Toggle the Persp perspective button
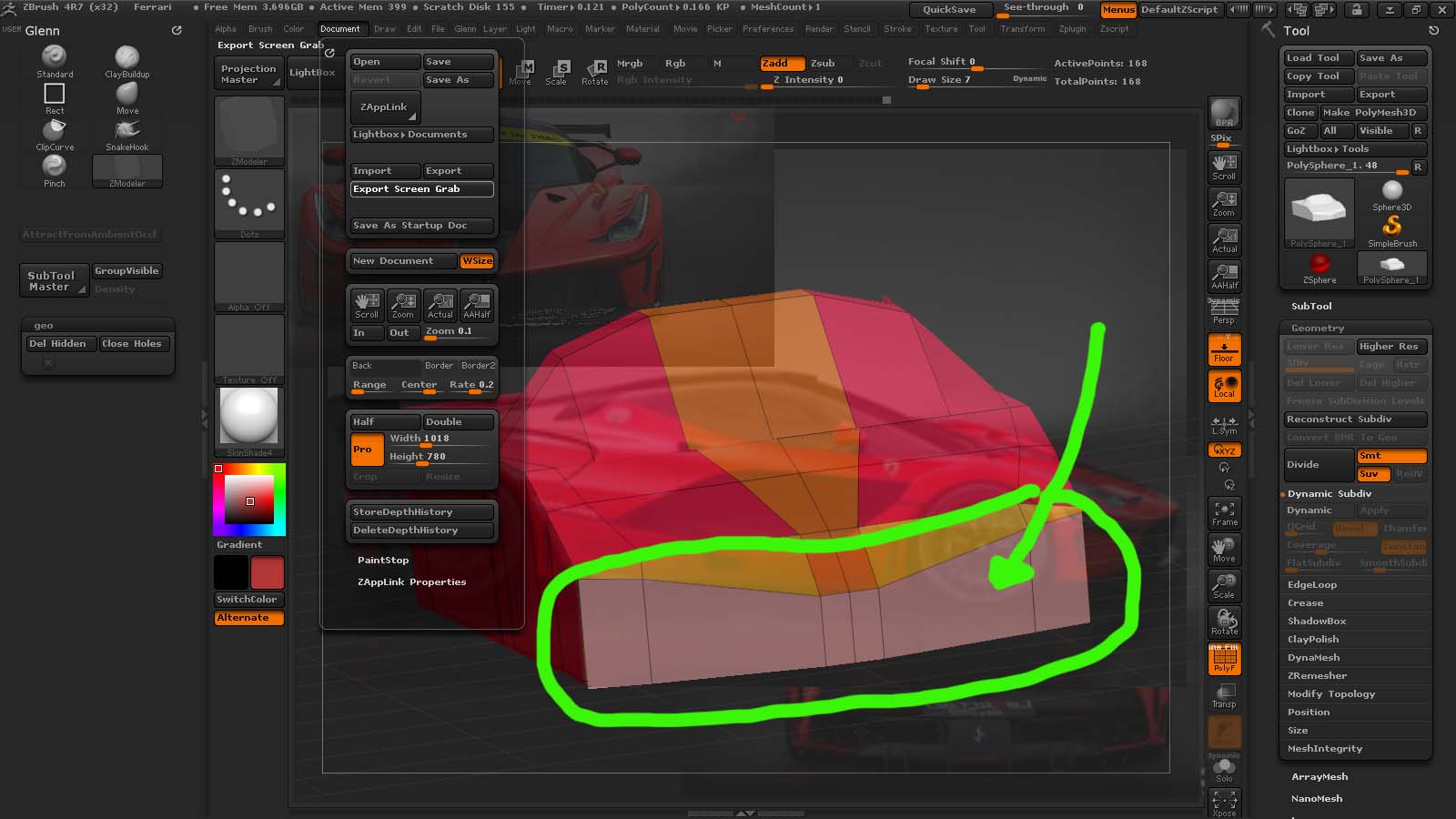This screenshot has height=819, width=1456. pos(1224,313)
